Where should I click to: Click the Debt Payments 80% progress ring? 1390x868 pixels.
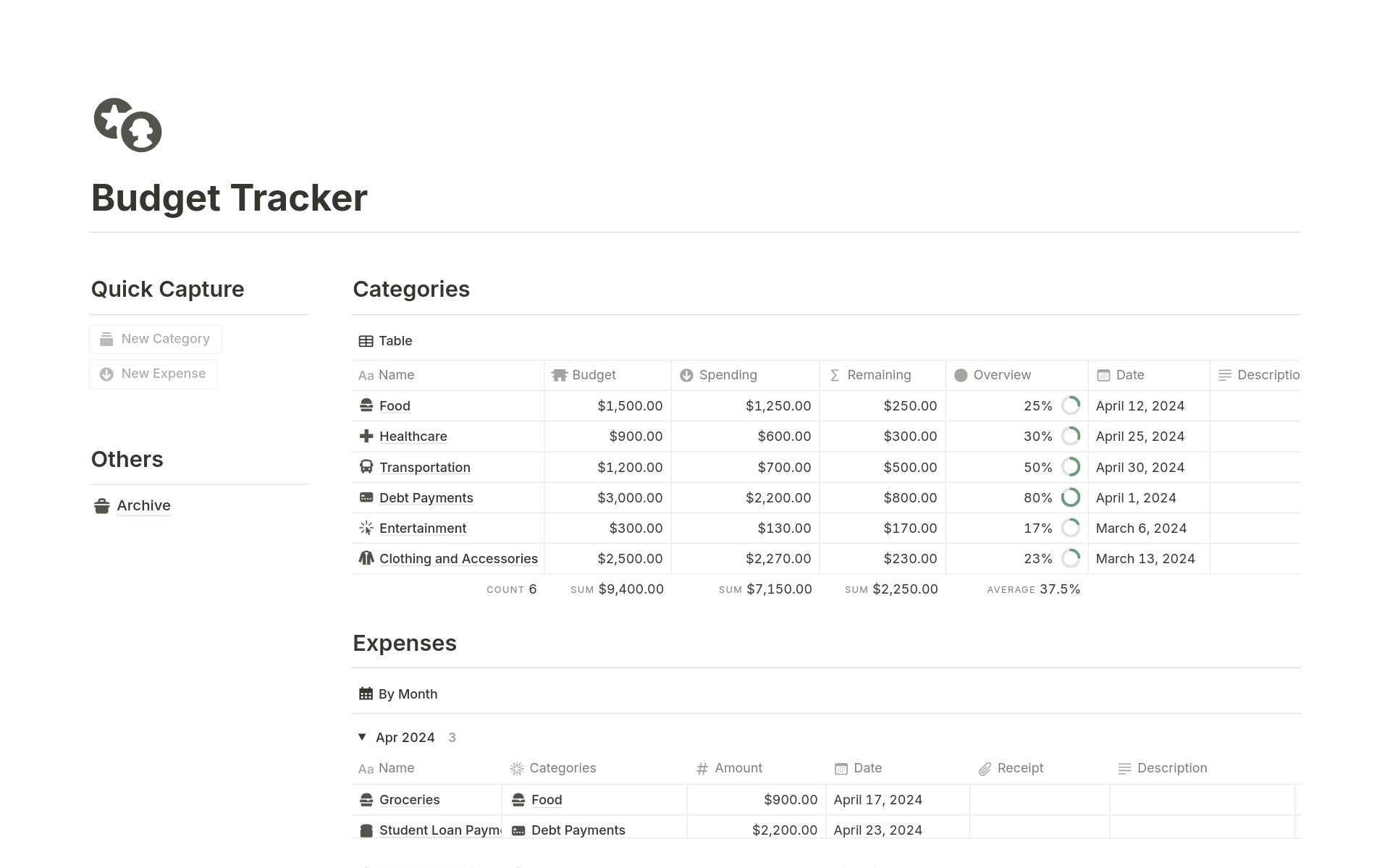(1070, 497)
